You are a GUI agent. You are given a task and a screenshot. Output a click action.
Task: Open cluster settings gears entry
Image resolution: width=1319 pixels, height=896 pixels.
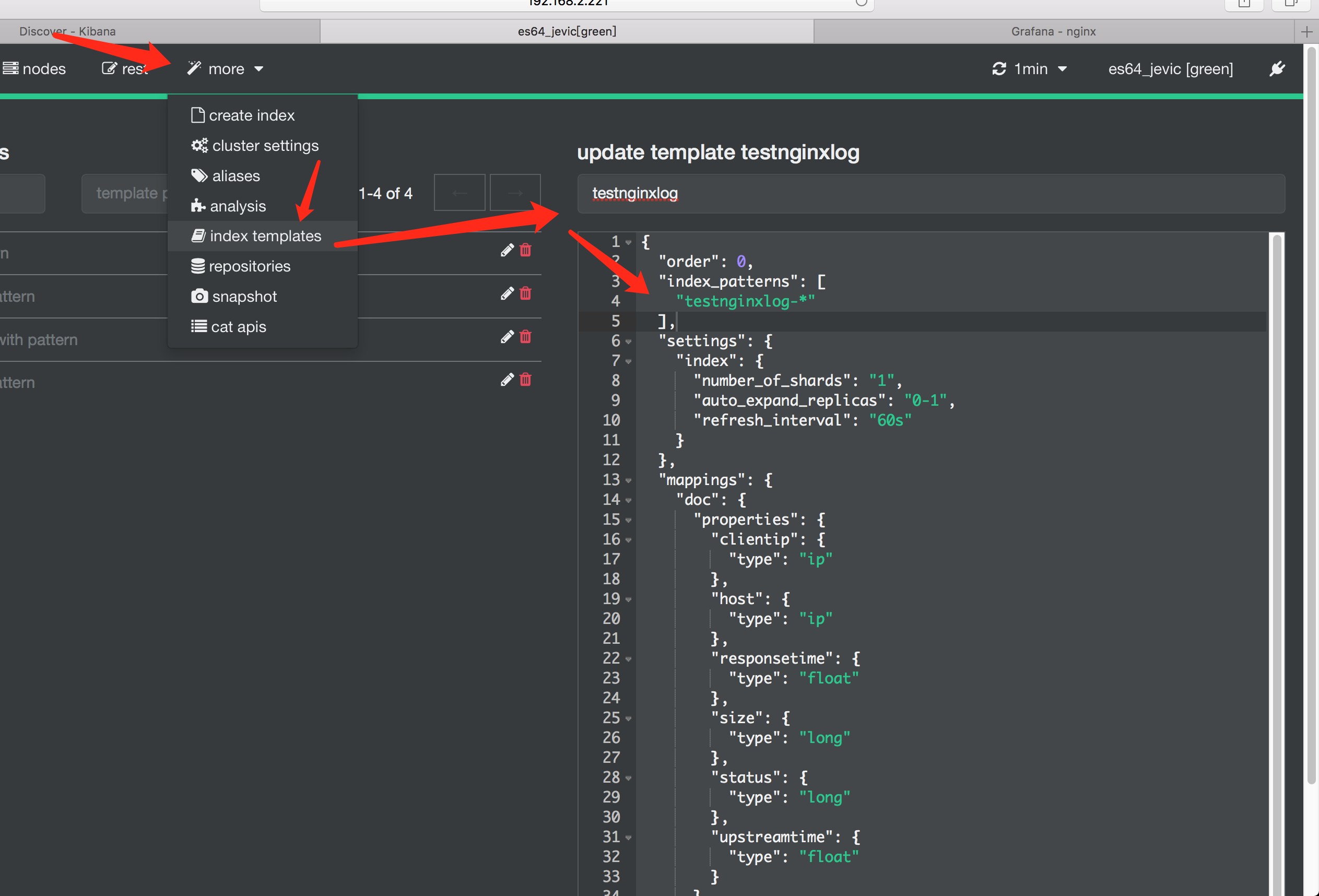click(x=255, y=146)
